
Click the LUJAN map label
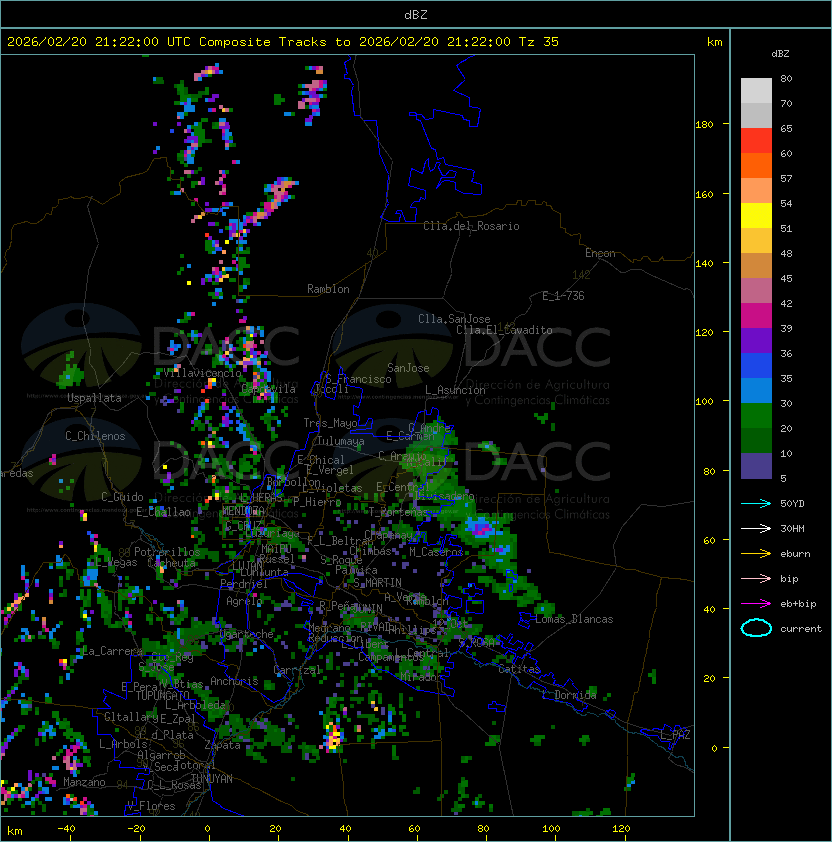pos(248,565)
